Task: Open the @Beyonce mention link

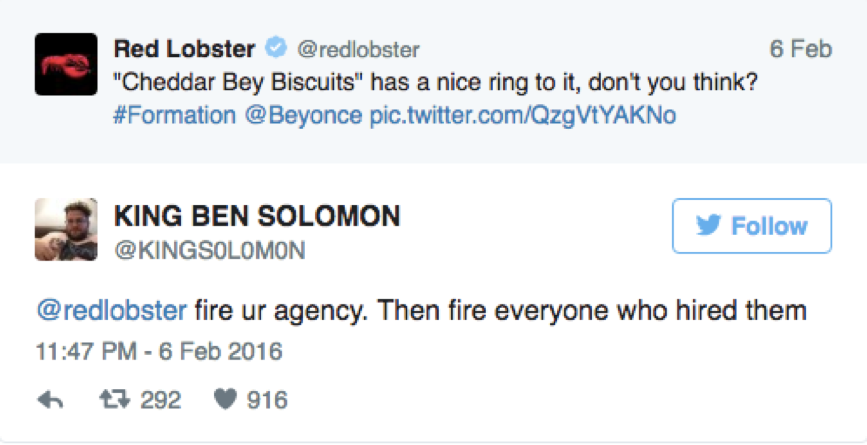Action: (x=302, y=116)
